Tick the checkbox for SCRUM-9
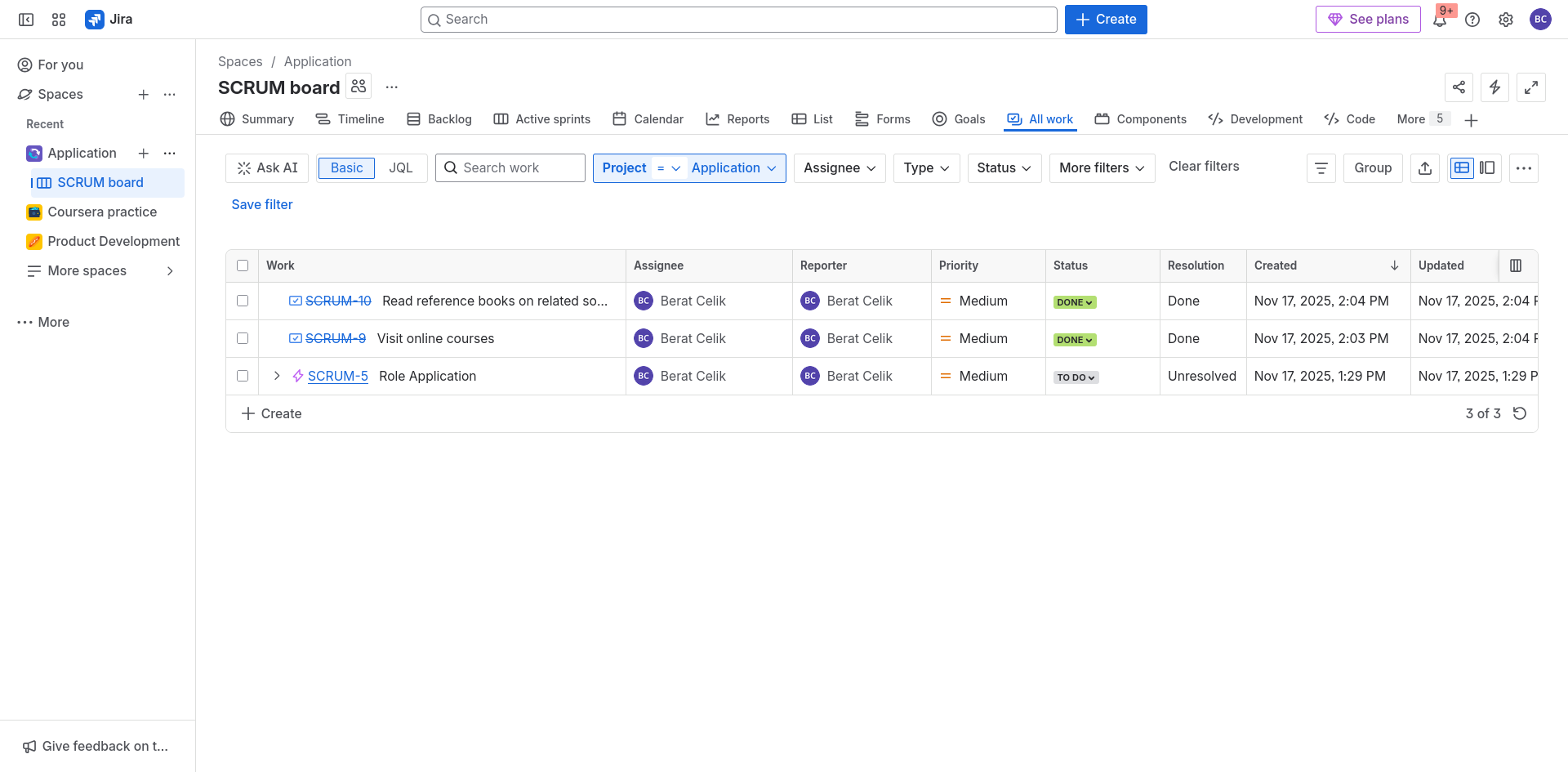Screen dimensions: 1568x772 coord(243,338)
